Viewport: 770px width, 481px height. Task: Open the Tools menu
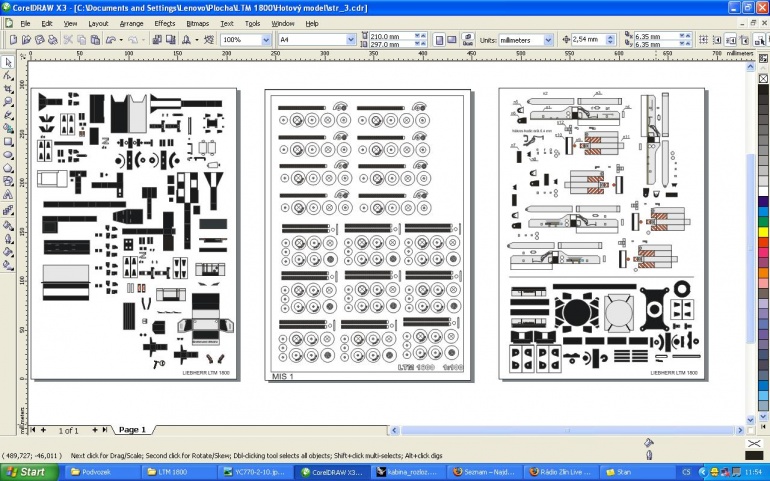[x=252, y=23]
